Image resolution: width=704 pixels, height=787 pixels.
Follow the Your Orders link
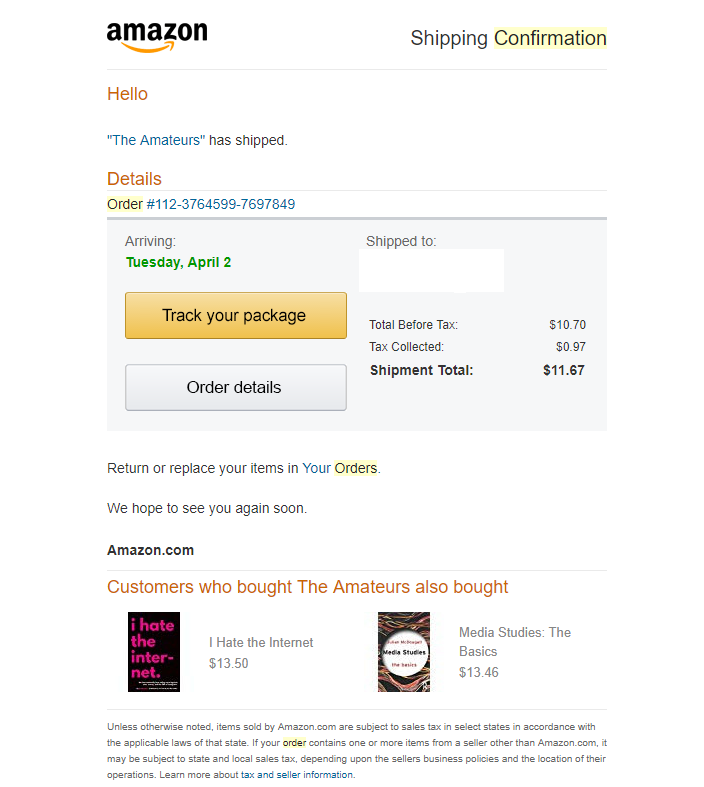click(x=340, y=468)
